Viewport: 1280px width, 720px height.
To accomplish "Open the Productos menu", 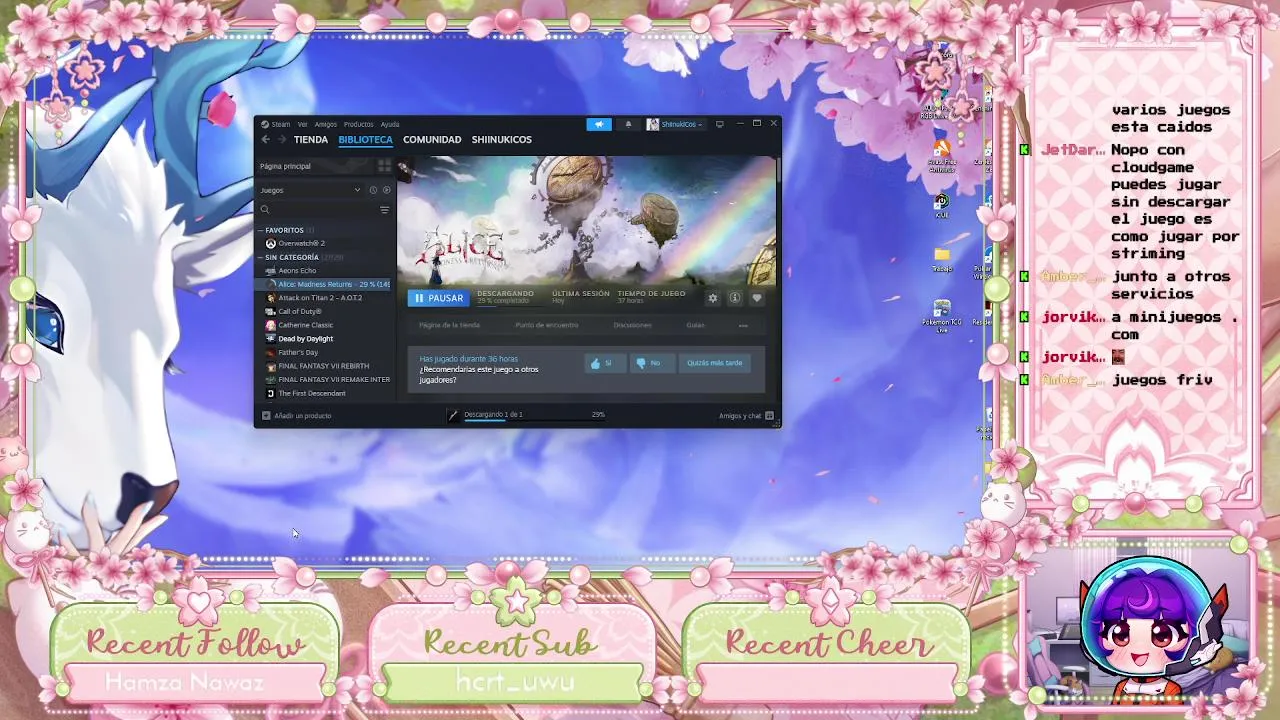I will [x=358, y=124].
